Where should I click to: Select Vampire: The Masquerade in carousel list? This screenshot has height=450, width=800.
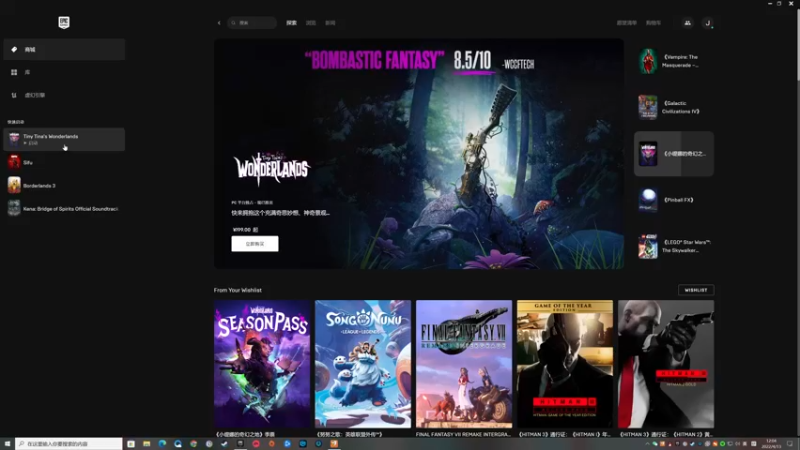[674, 61]
